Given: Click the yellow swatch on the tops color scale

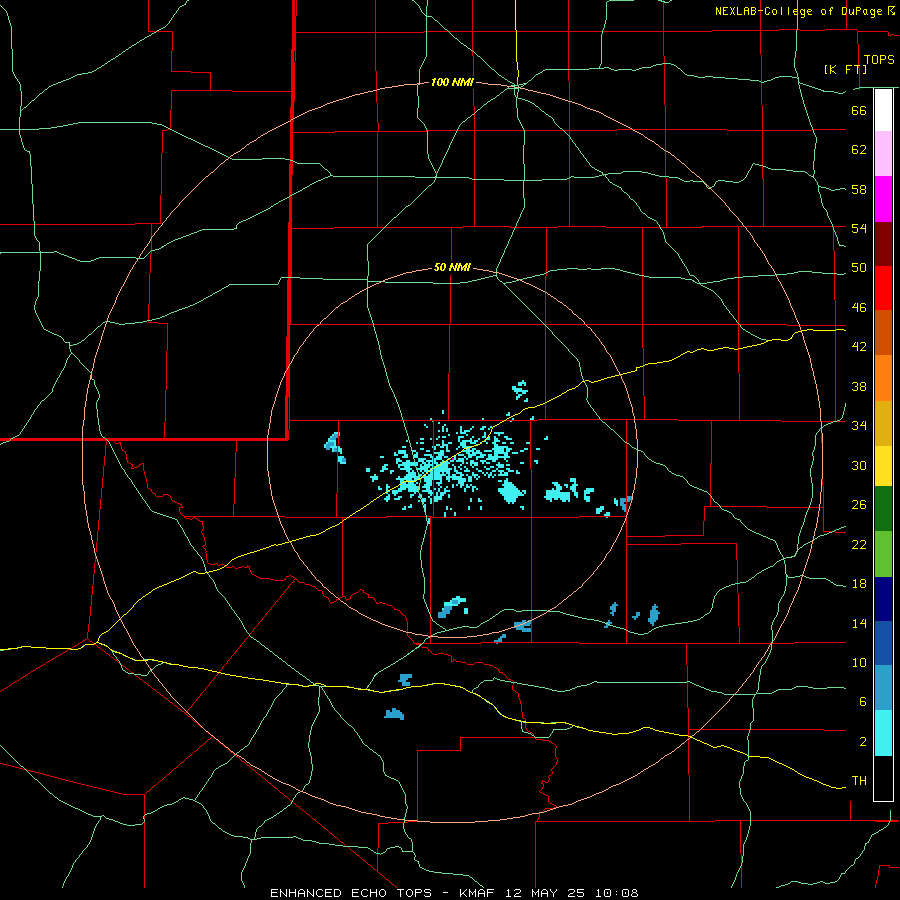Looking at the screenshot, I should [883, 466].
